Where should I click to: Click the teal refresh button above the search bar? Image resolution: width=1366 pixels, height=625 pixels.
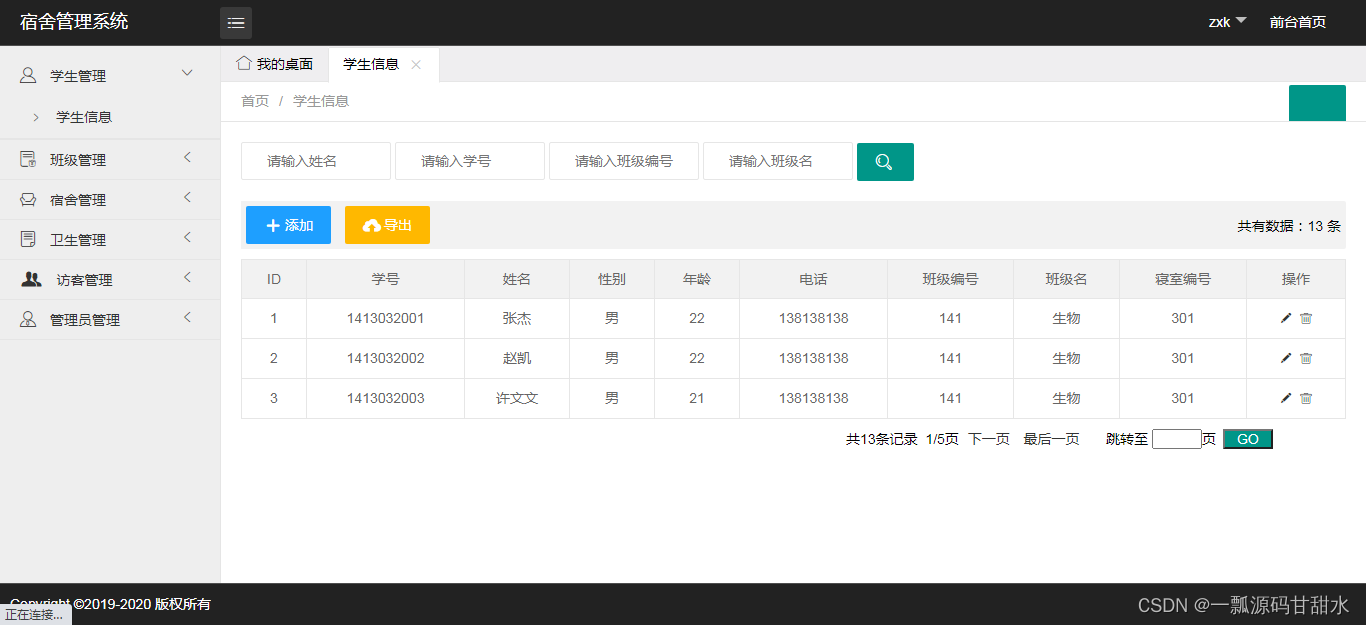(1317, 102)
